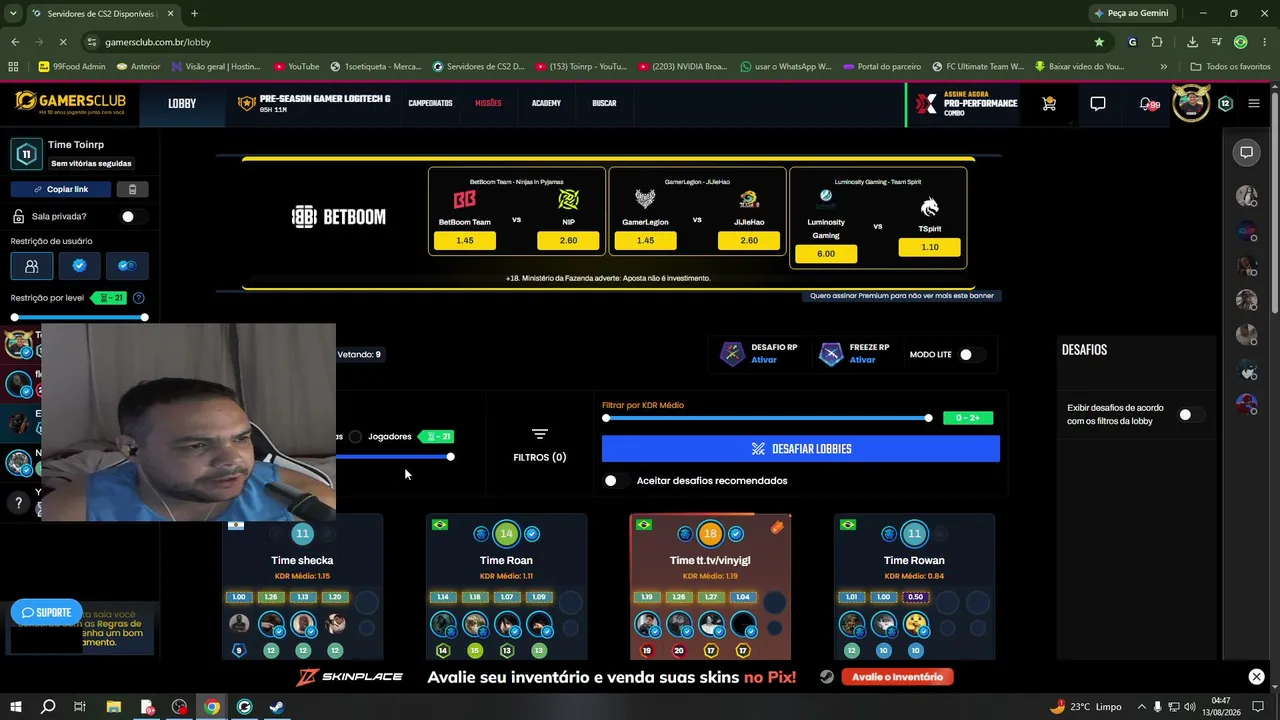Viewport: 1280px width, 720px height.
Task: Click the chat panel icon in right sidebar
Action: pos(1247,153)
